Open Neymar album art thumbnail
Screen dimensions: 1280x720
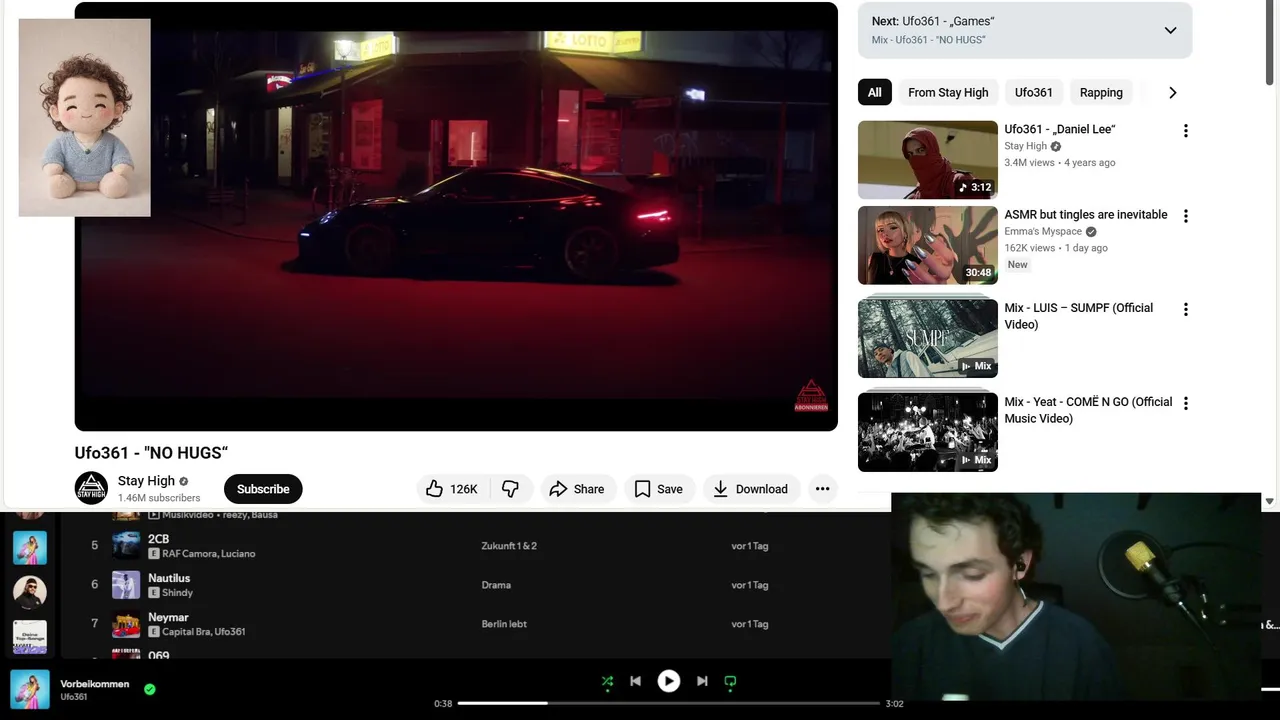pos(126,624)
